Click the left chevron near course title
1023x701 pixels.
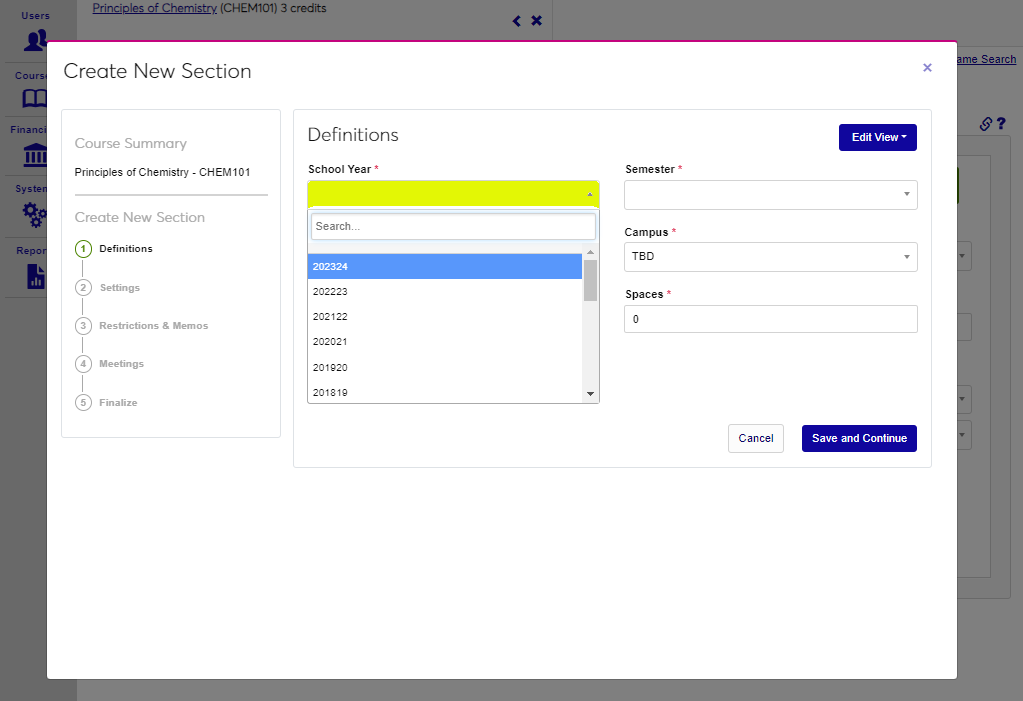[516, 21]
